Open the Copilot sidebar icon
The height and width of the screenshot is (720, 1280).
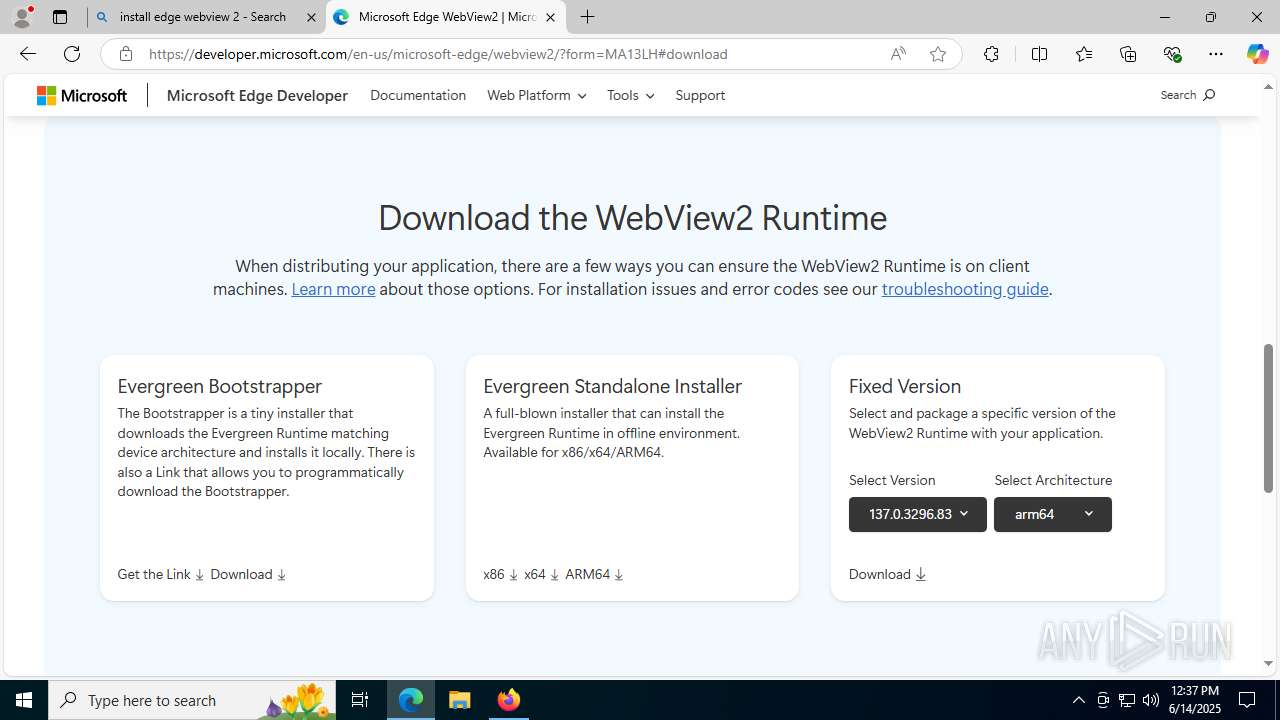point(1257,54)
